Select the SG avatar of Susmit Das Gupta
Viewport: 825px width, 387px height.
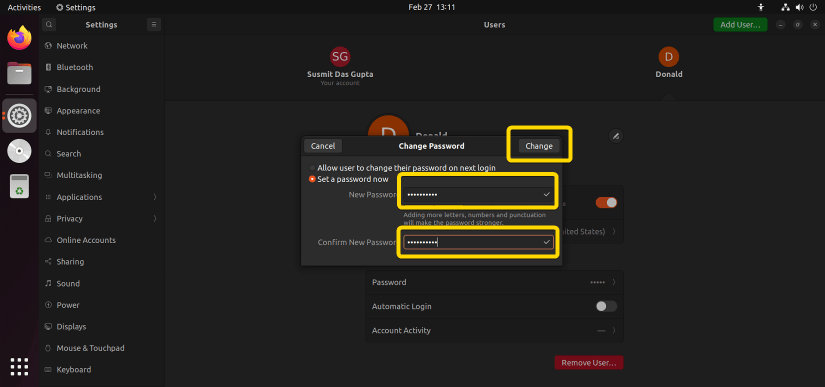click(x=340, y=57)
